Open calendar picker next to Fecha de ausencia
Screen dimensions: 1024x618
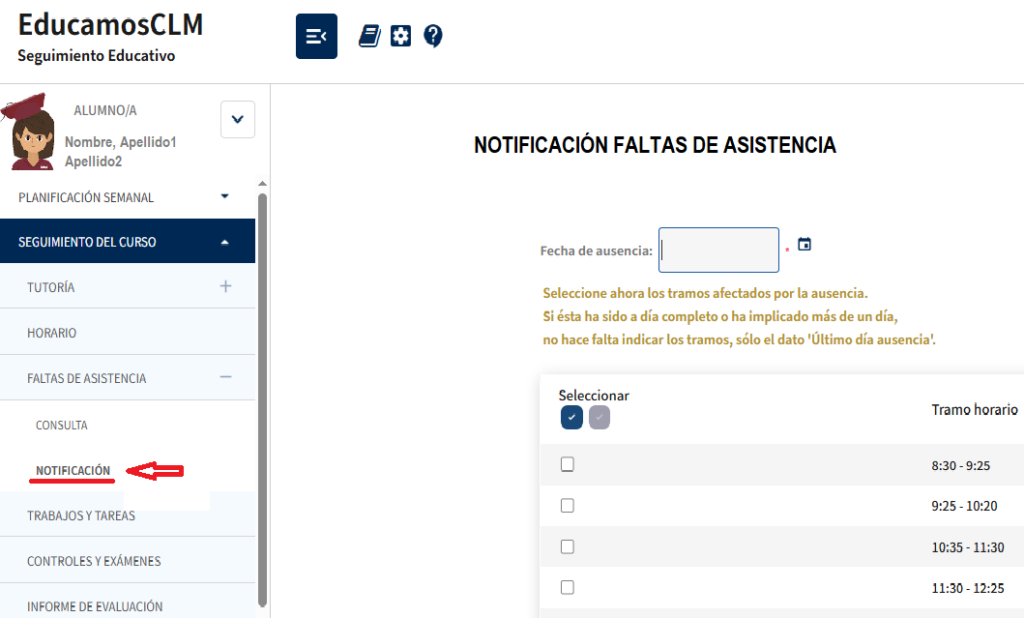pyautogui.click(x=804, y=245)
